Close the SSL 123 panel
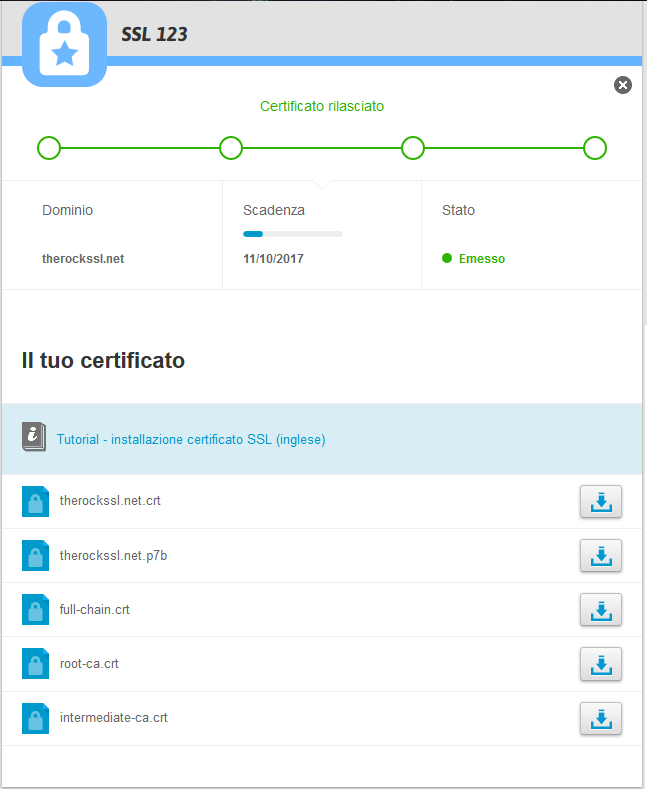 (x=622, y=85)
